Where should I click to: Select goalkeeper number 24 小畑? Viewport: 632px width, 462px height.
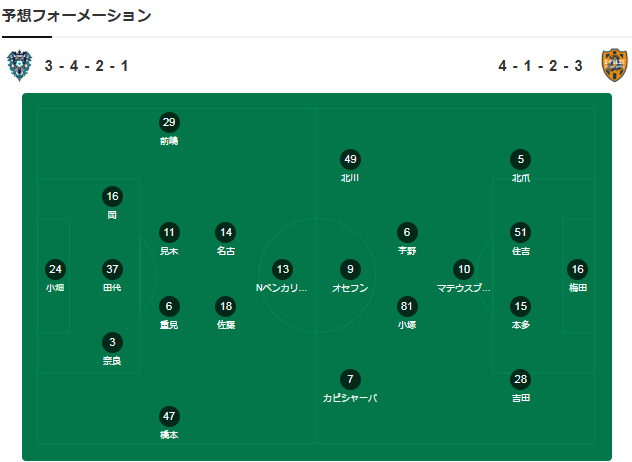coord(55,269)
